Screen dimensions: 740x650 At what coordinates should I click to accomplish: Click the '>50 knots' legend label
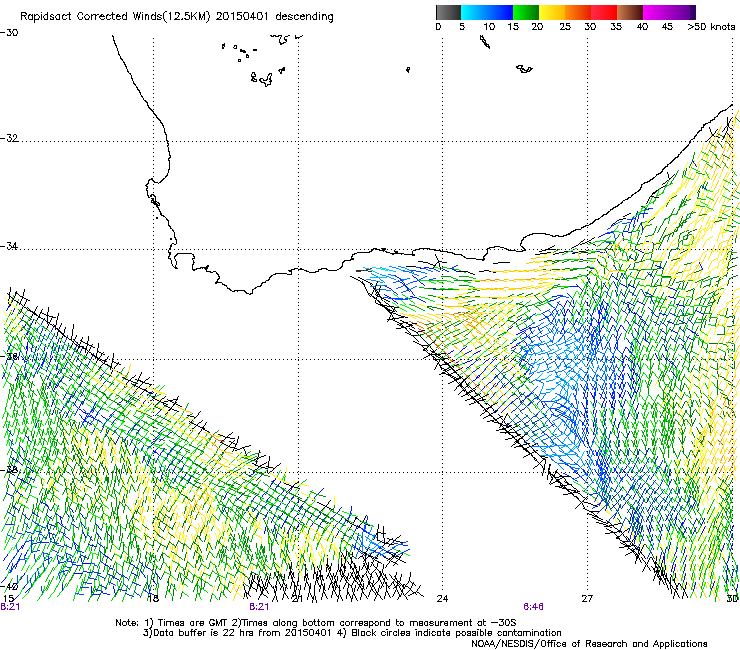pyautogui.click(x=711, y=27)
